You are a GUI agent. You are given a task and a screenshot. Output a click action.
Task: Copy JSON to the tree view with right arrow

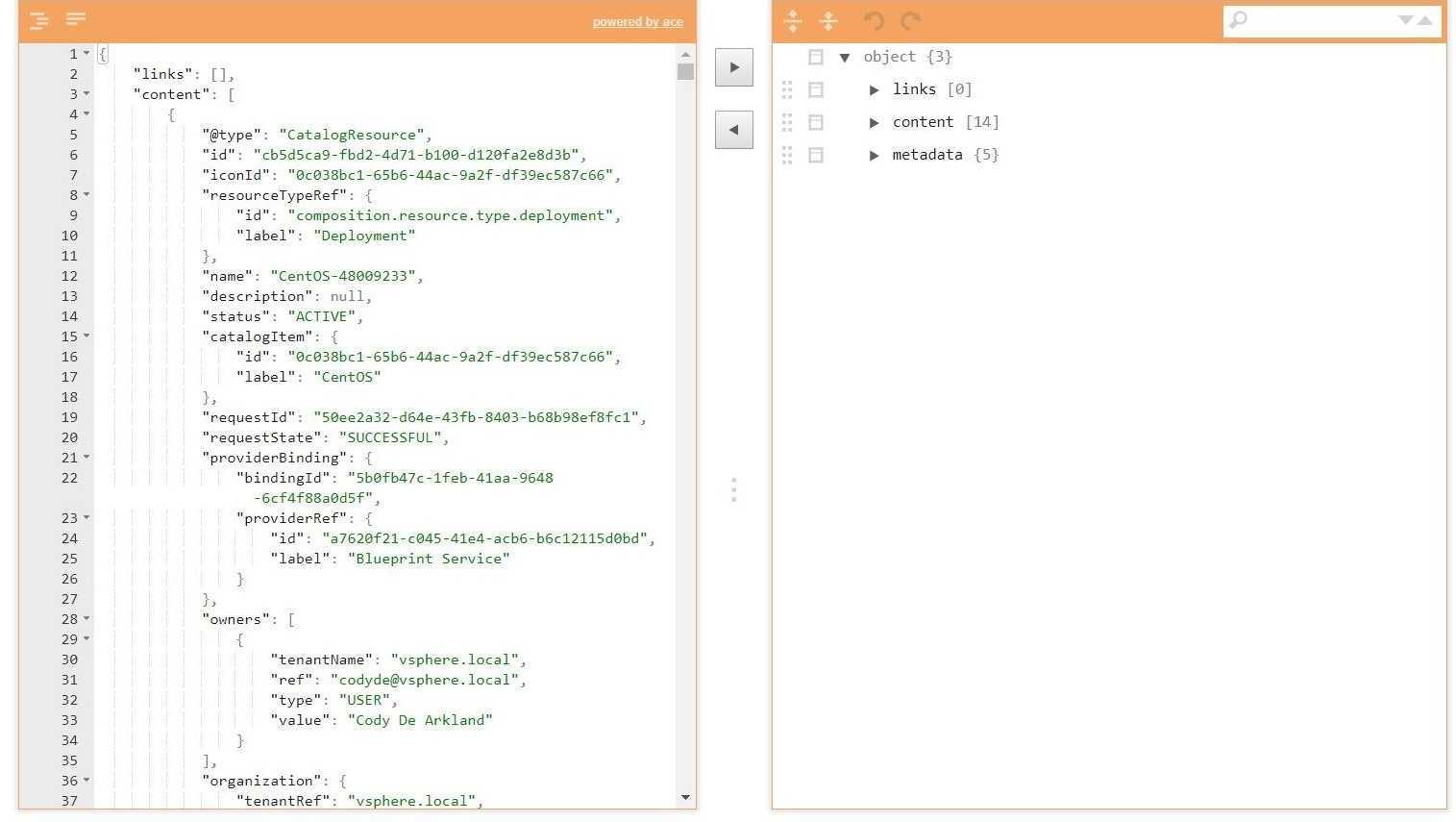point(733,67)
